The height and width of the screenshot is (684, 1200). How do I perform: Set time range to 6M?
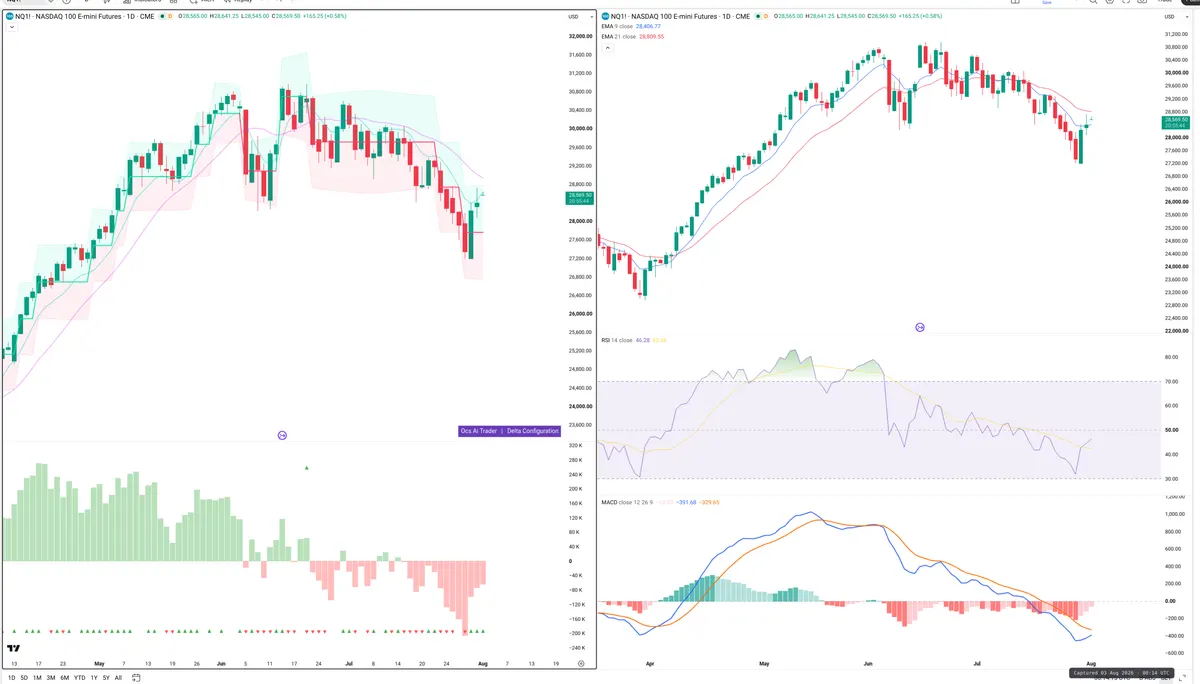pyautogui.click(x=64, y=678)
